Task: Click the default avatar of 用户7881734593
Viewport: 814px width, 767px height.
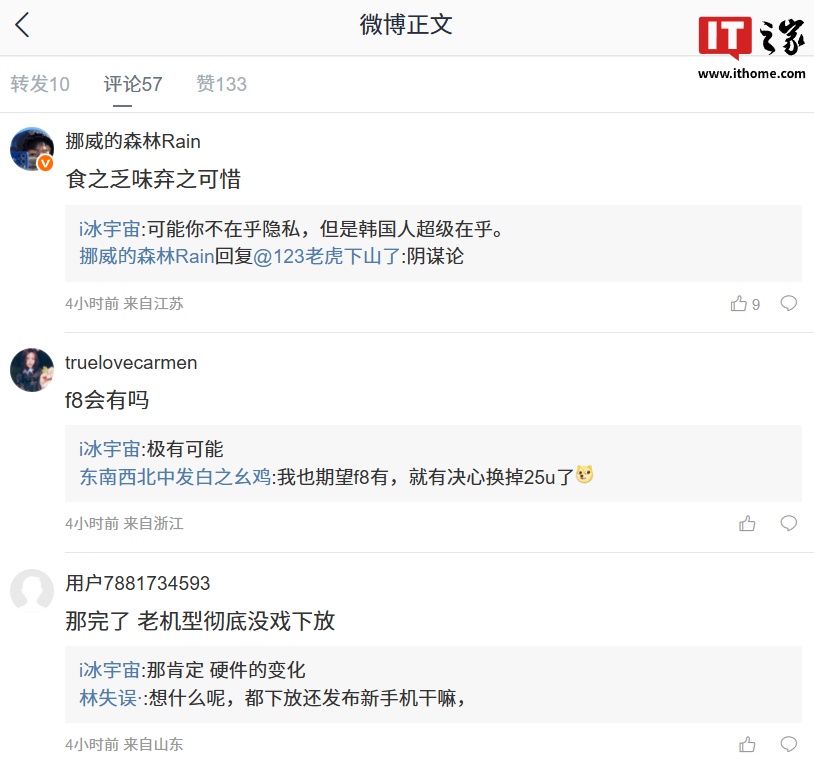Action: point(31,590)
